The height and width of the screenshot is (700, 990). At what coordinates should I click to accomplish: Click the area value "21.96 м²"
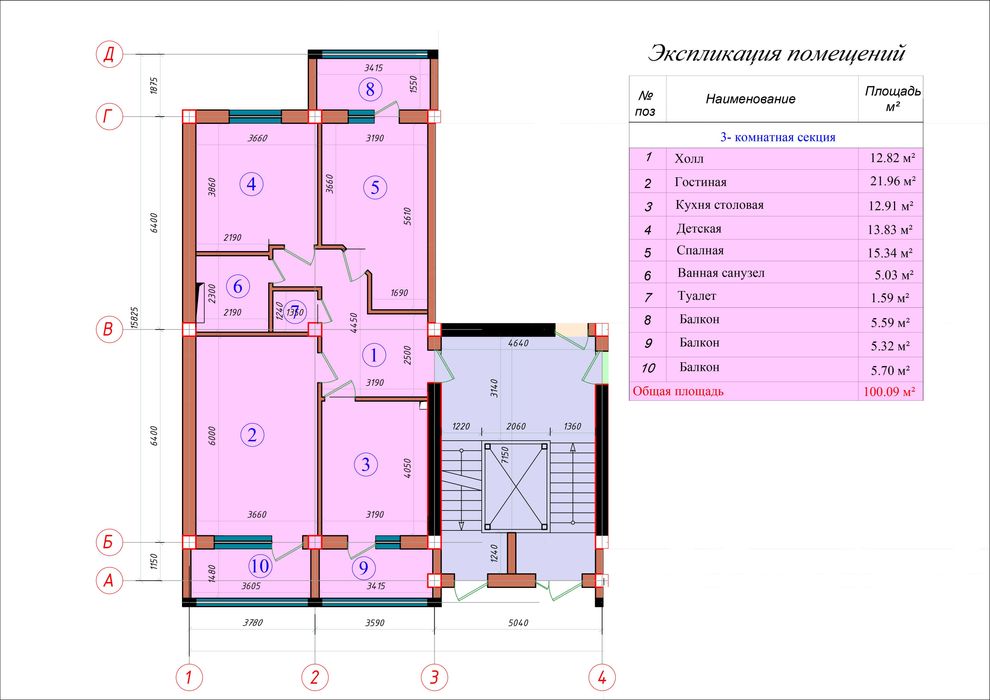coord(892,181)
